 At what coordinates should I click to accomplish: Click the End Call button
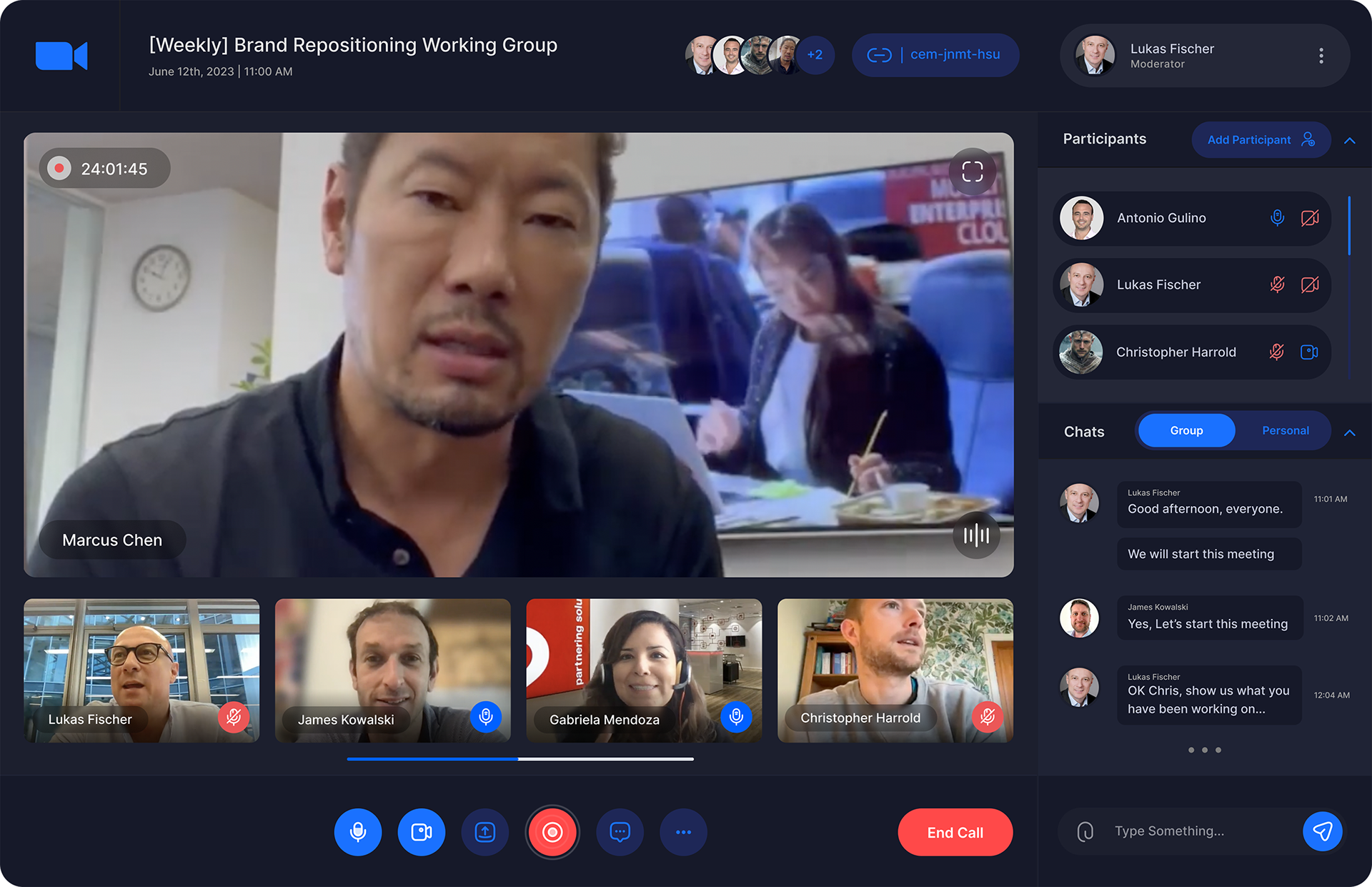click(x=955, y=832)
